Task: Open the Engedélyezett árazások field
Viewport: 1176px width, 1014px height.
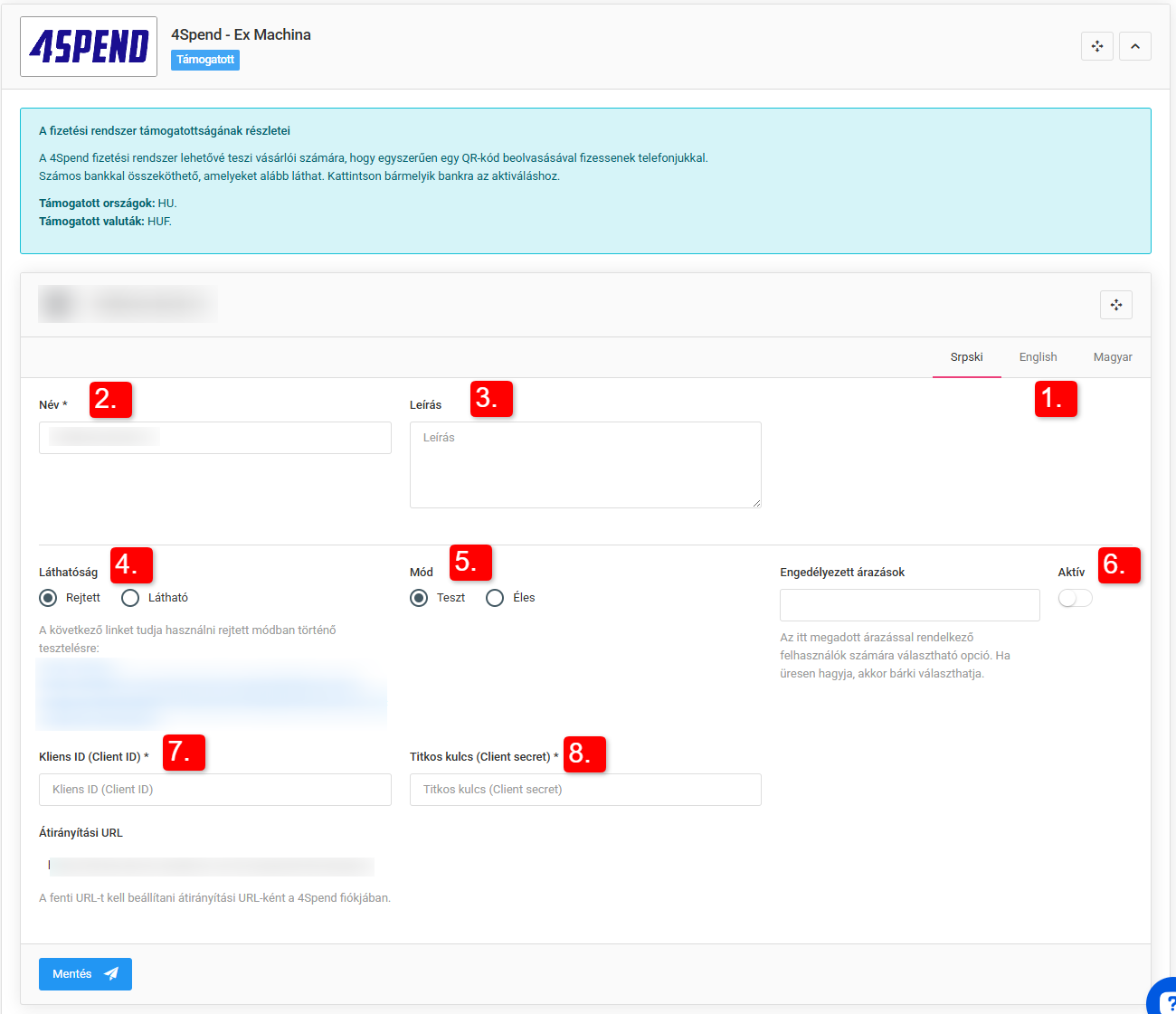Action: click(909, 605)
